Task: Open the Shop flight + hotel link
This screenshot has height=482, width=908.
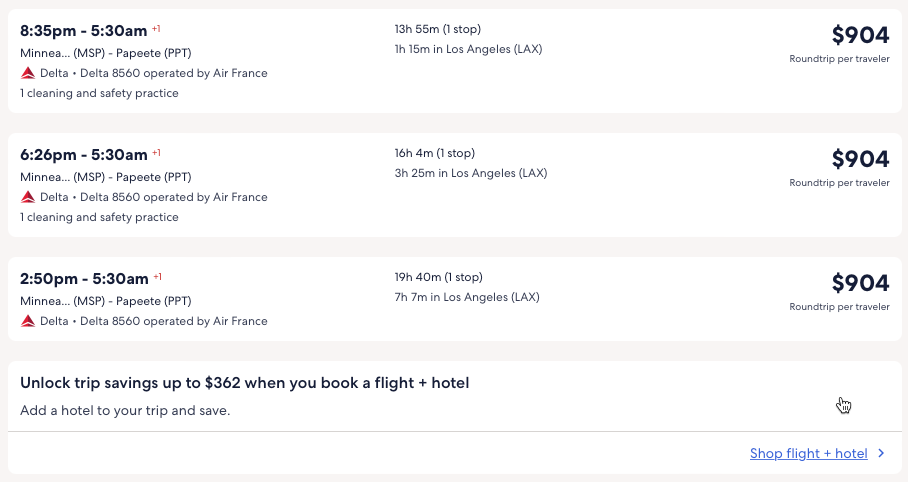Action: pyautogui.click(x=808, y=453)
